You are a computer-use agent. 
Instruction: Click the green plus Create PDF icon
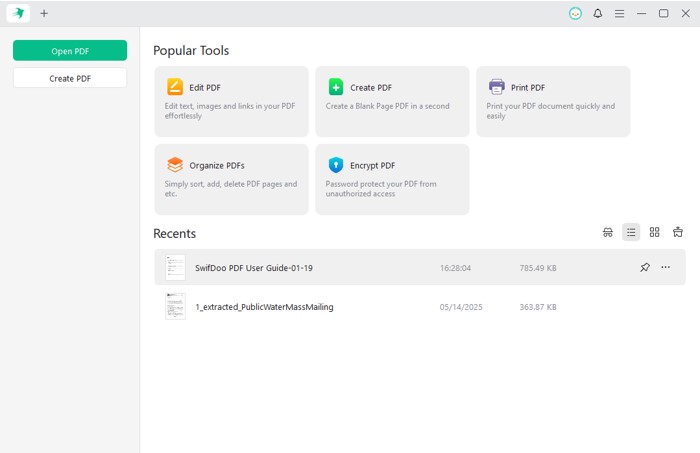click(x=336, y=87)
